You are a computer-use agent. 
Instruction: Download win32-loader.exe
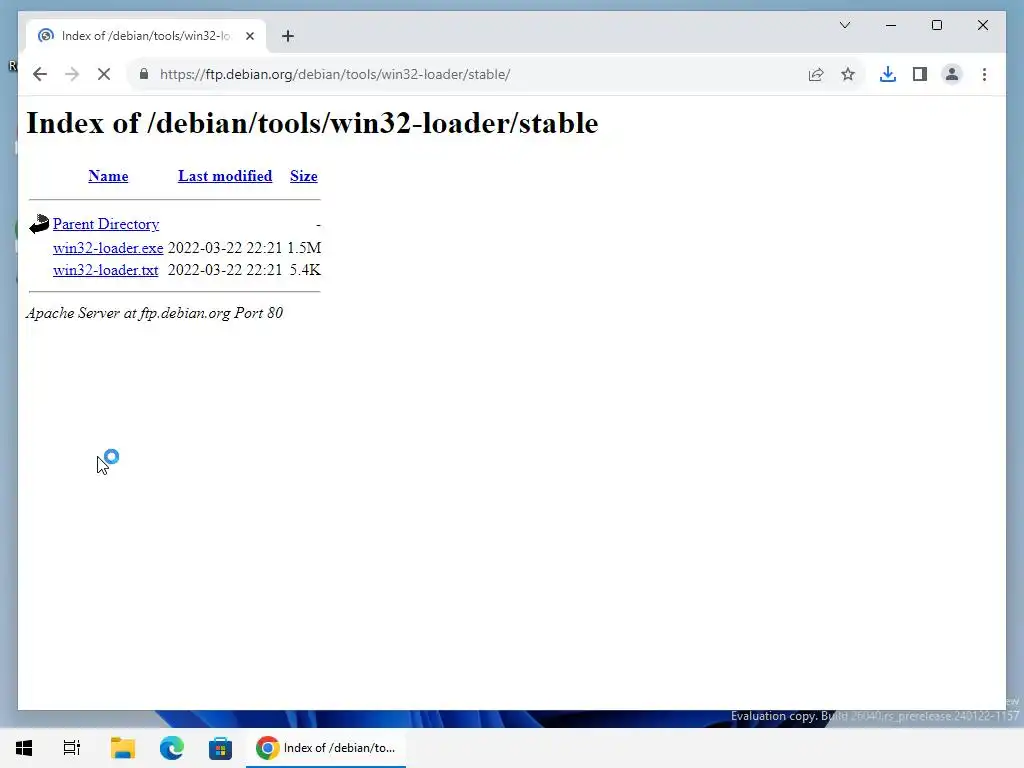(108, 248)
